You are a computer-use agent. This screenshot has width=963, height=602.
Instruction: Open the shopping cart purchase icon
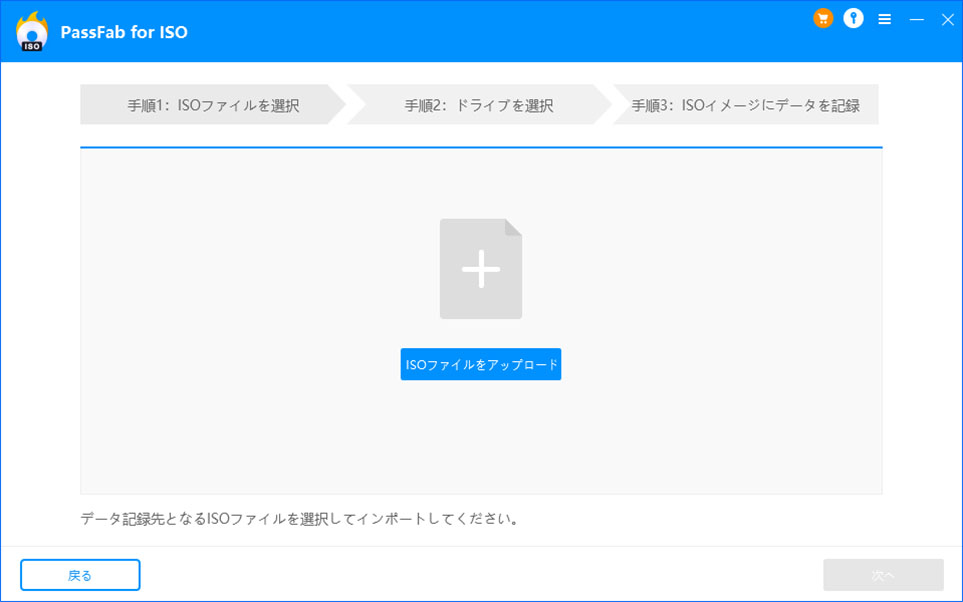click(x=823, y=18)
